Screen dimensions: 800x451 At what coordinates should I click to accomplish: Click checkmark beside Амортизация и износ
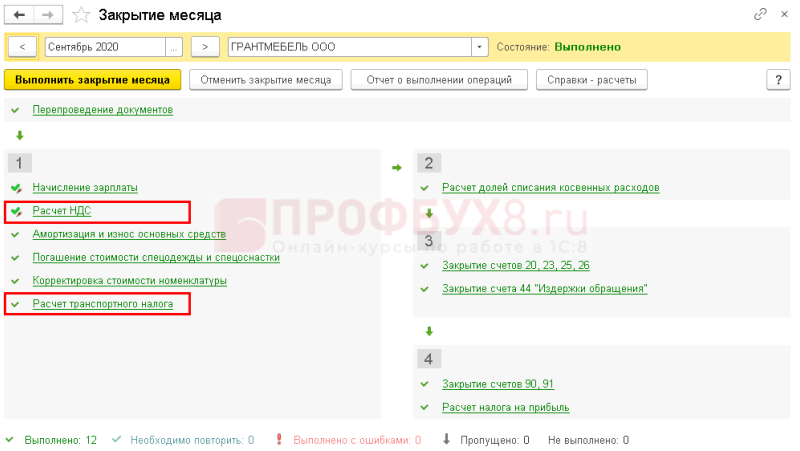pos(15,235)
